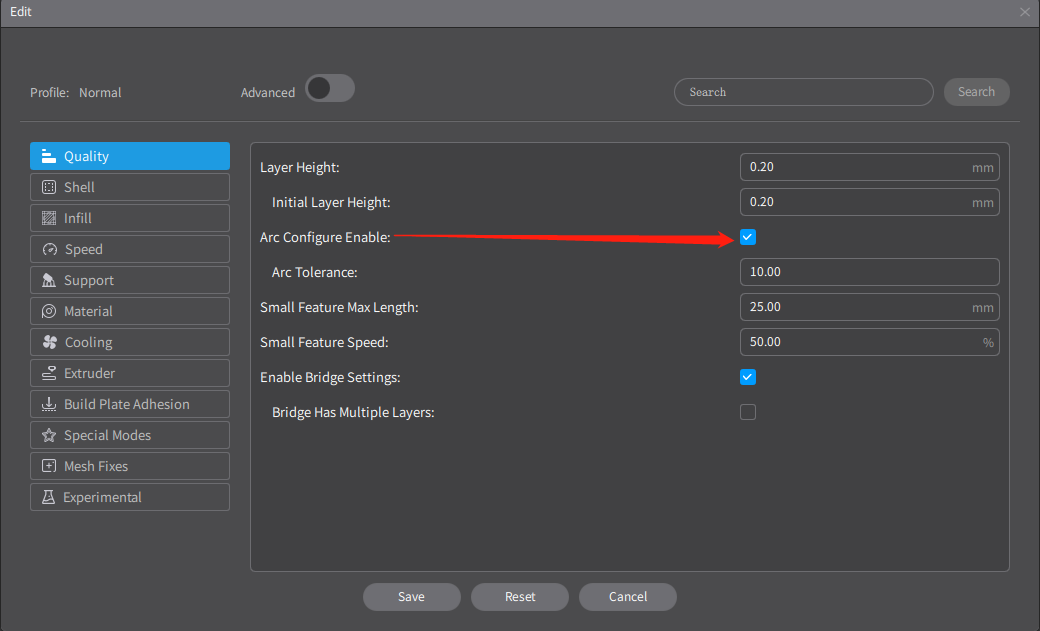Click the Initial Layer Height field
Screen dimensions: 1040x631
[x=870, y=202]
